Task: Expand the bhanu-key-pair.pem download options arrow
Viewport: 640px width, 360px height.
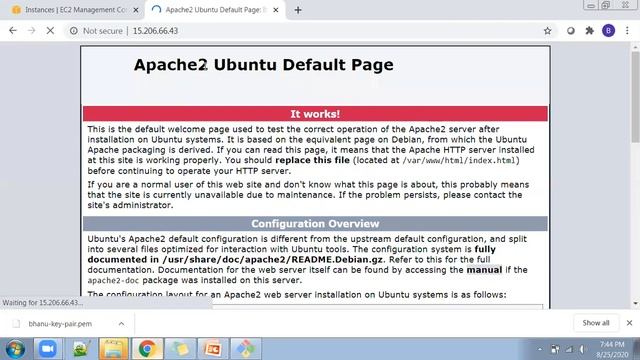Action: pos(121,324)
